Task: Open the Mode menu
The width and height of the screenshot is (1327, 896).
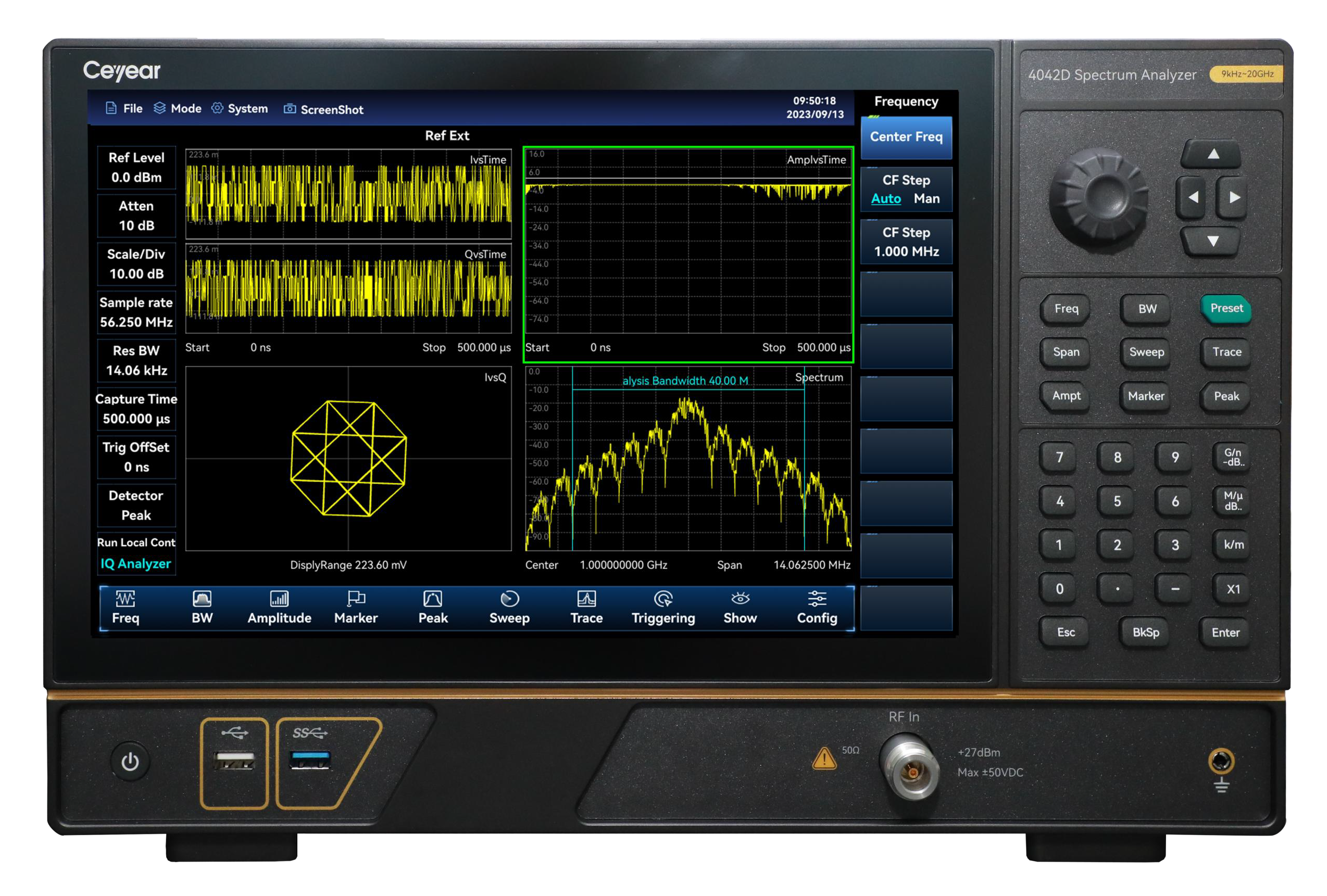Action: click(x=178, y=108)
